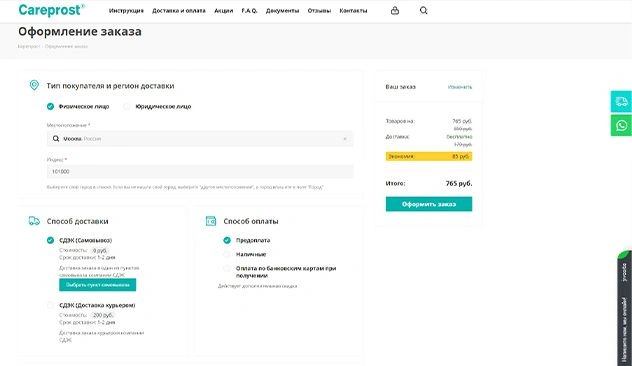Click the search magnifier in header
The width and height of the screenshot is (632, 366).
(x=423, y=10)
